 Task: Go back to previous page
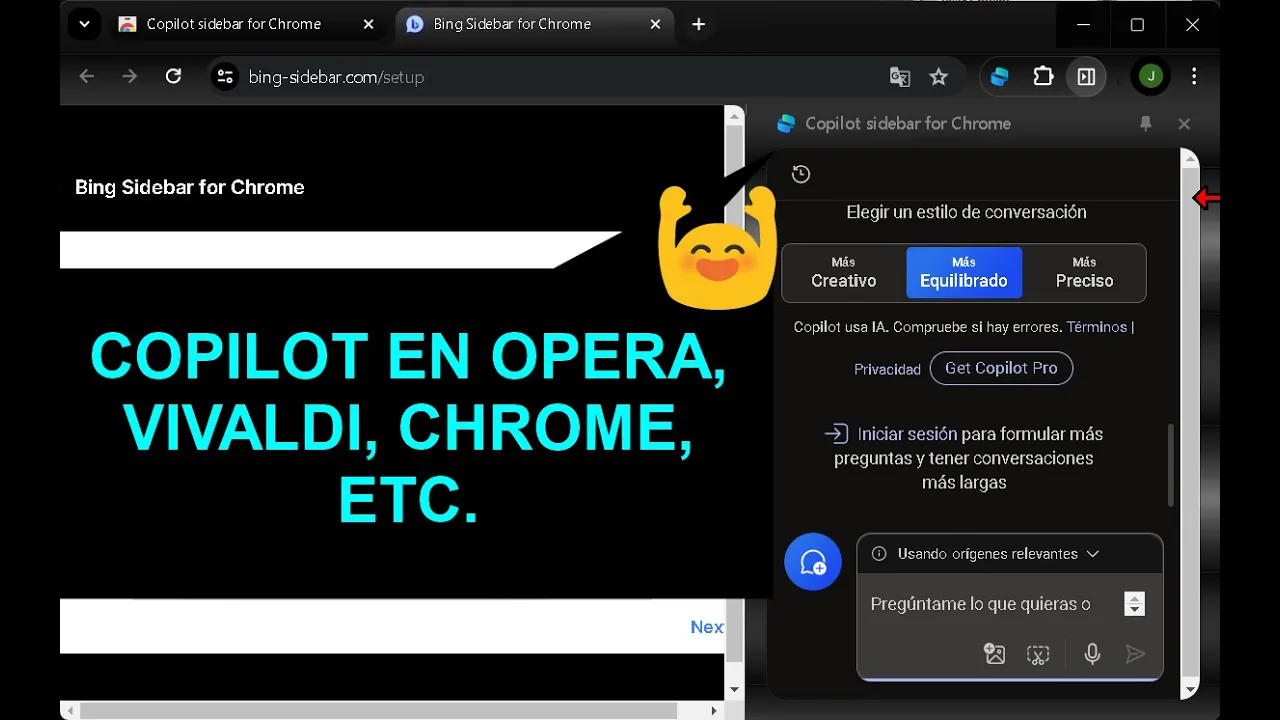[87, 77]
